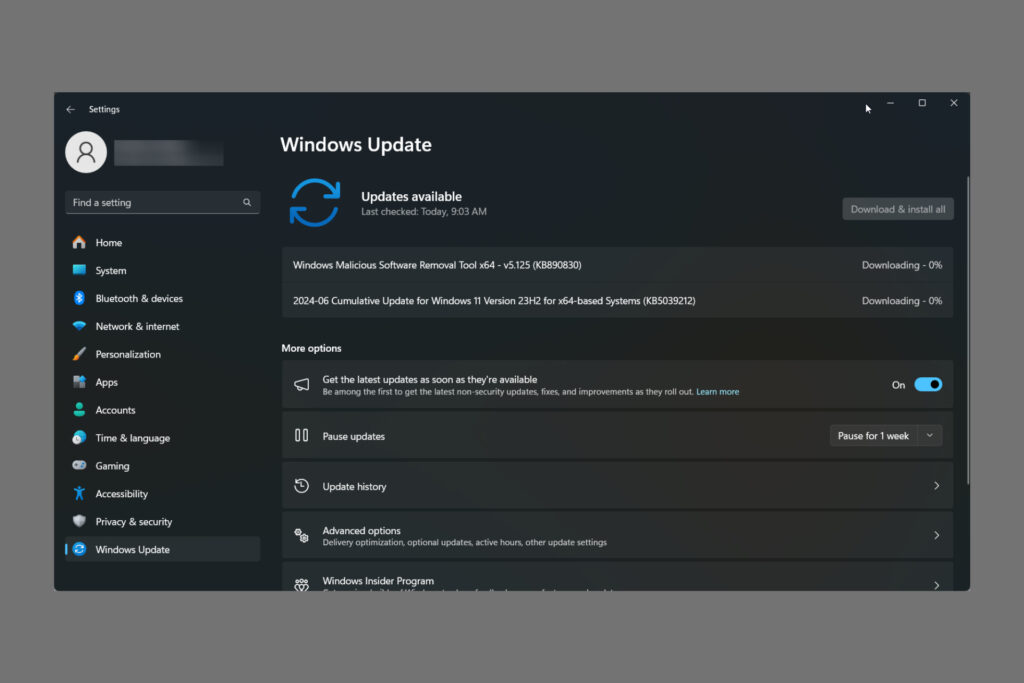Click the Pause updates pause icon

(301, 435)
